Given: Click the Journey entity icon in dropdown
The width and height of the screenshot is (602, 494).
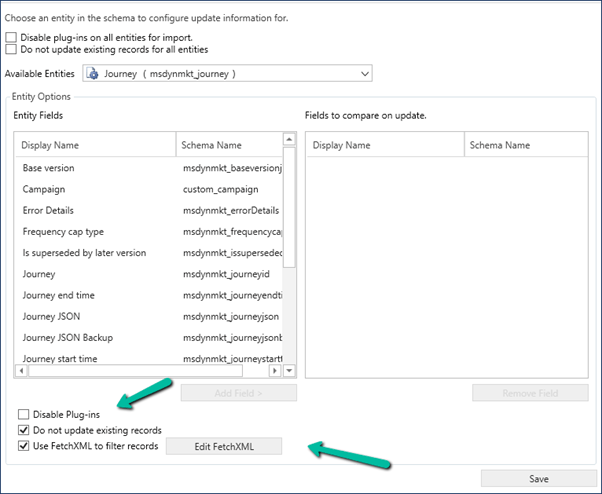Looking at the screenshot, I should 92,74.
